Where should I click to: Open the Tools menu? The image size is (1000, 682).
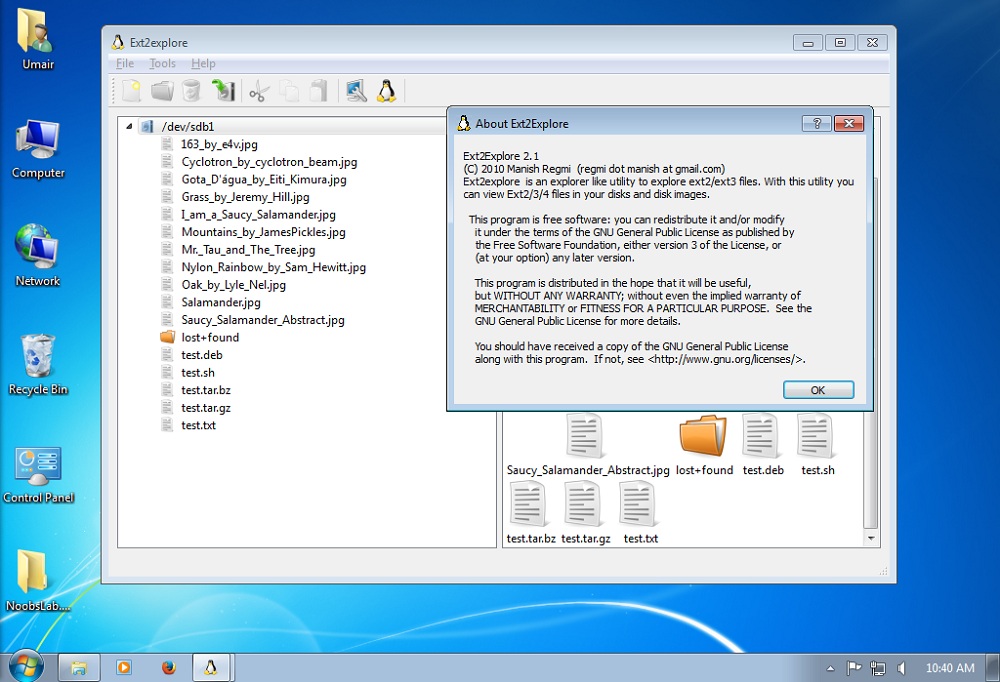click(x=162, y=62)
